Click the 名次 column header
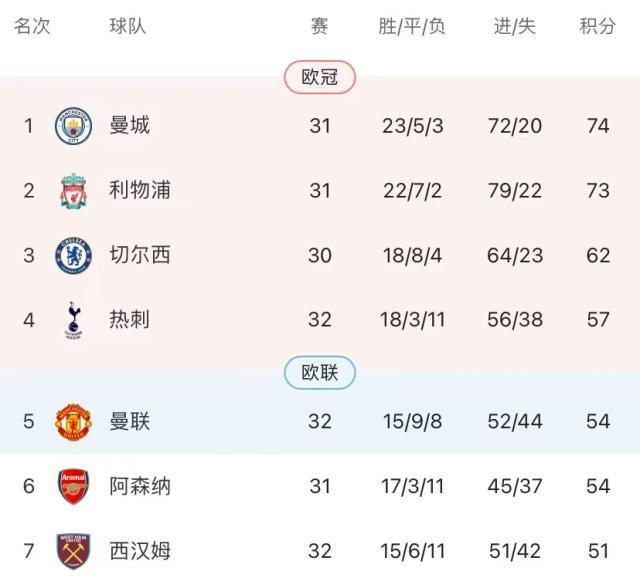640x588 pixels. pos(31,27)
